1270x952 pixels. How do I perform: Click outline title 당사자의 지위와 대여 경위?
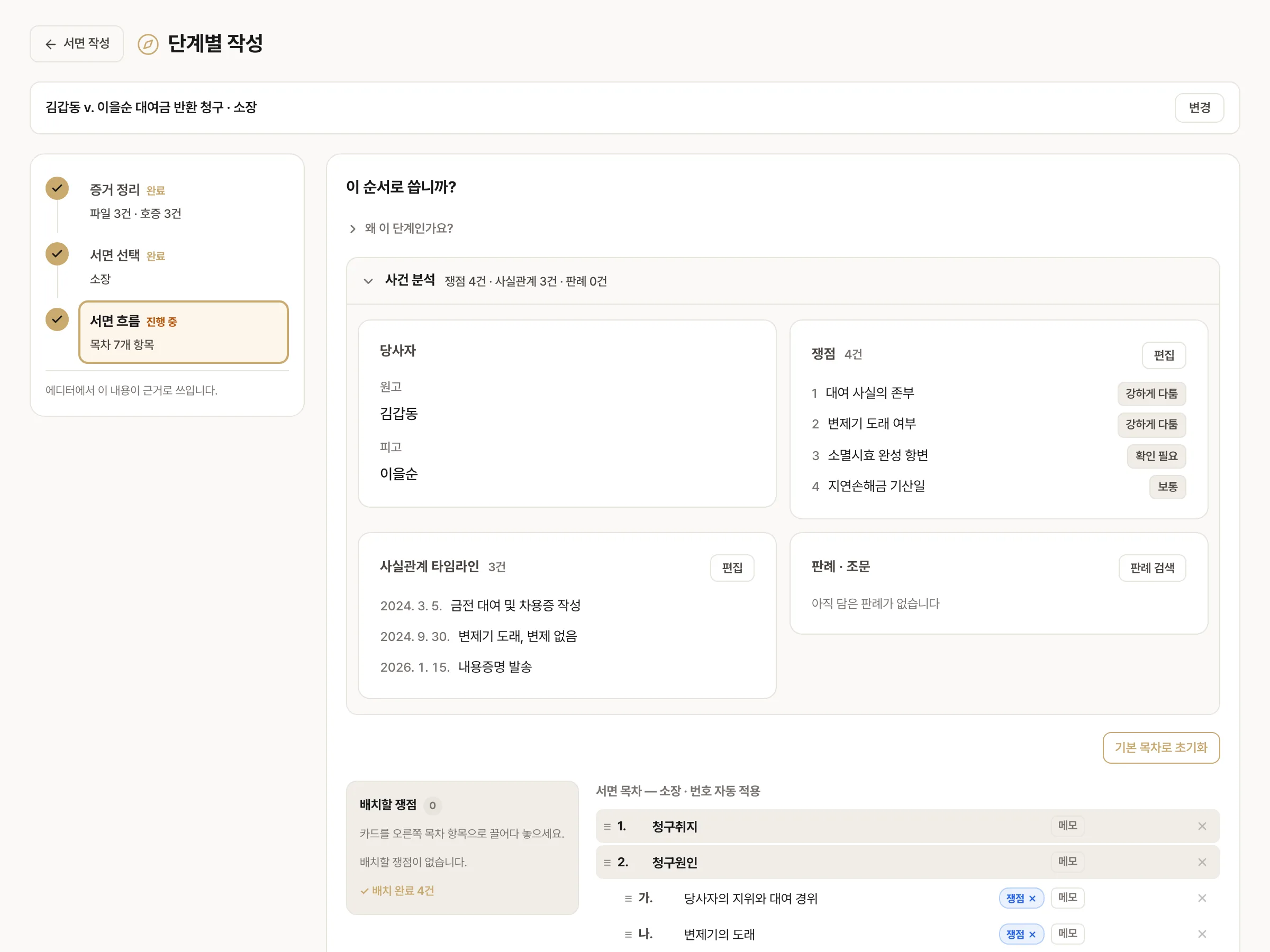pyautogui.click(x=750, y=899)
